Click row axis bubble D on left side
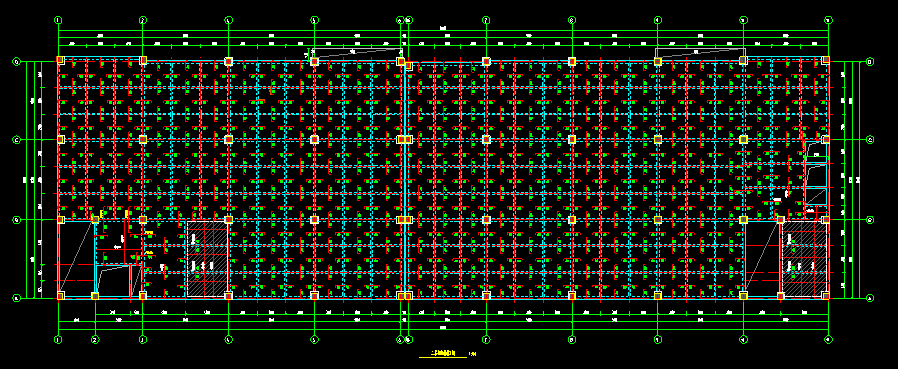 pyautogui.click(x=17, y=61)
